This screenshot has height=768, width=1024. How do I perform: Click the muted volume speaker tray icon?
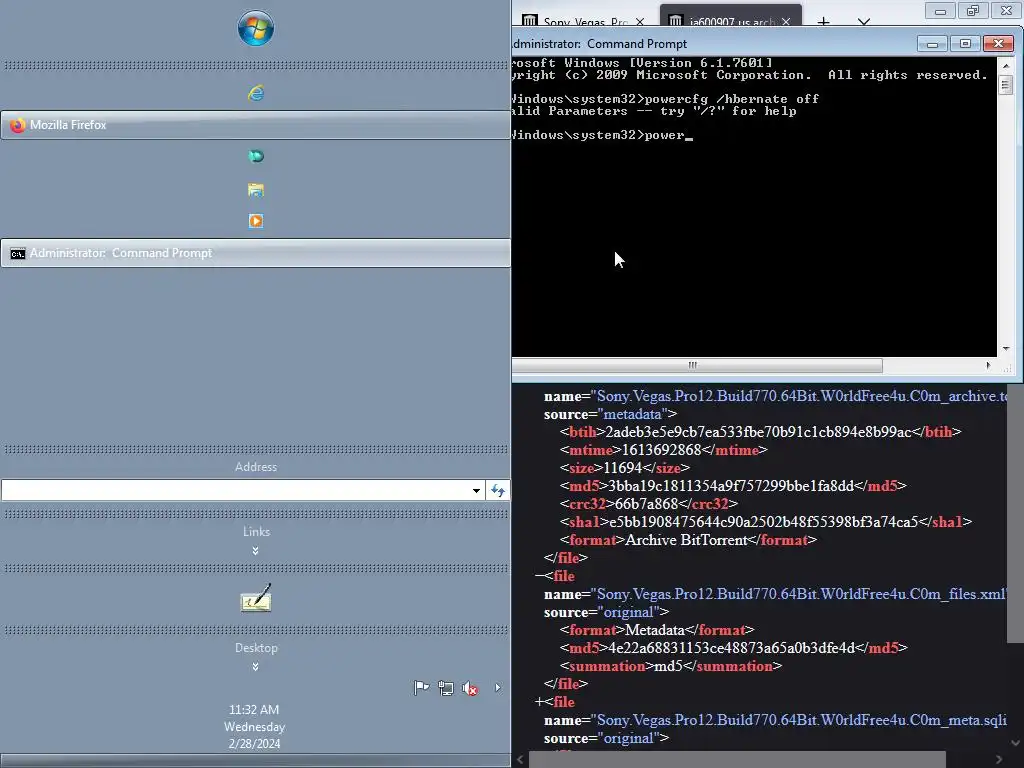click(x=470, y=688)
